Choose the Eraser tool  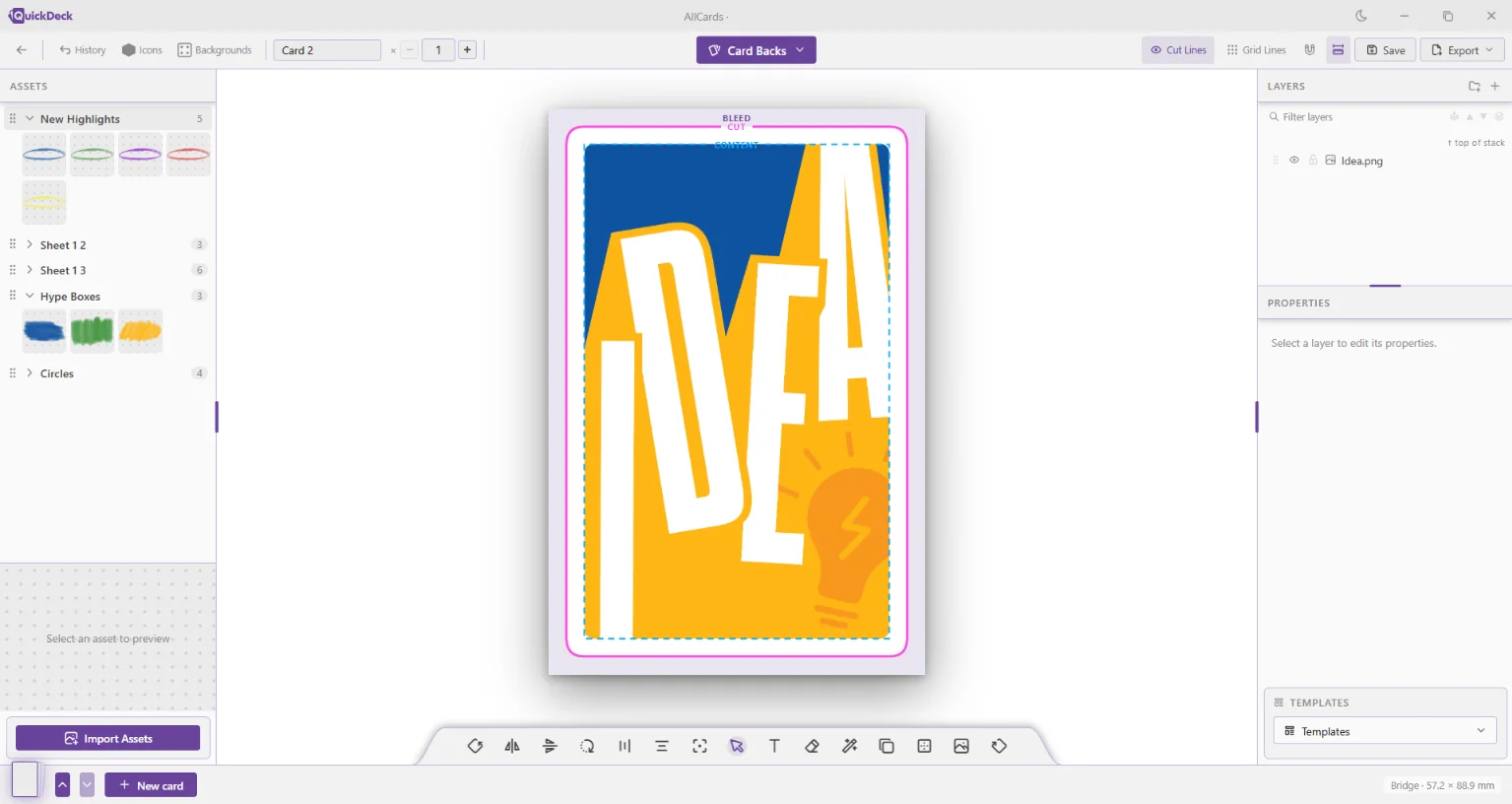click(x=812, y=746)
